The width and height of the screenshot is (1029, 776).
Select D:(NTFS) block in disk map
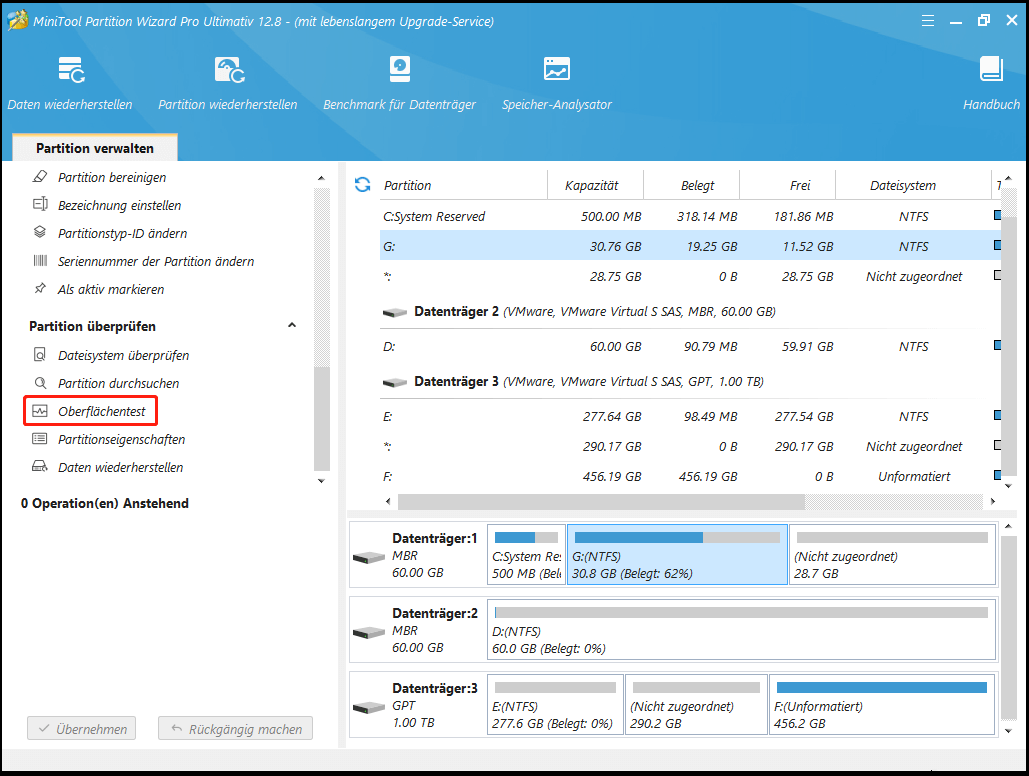[742, 629]
